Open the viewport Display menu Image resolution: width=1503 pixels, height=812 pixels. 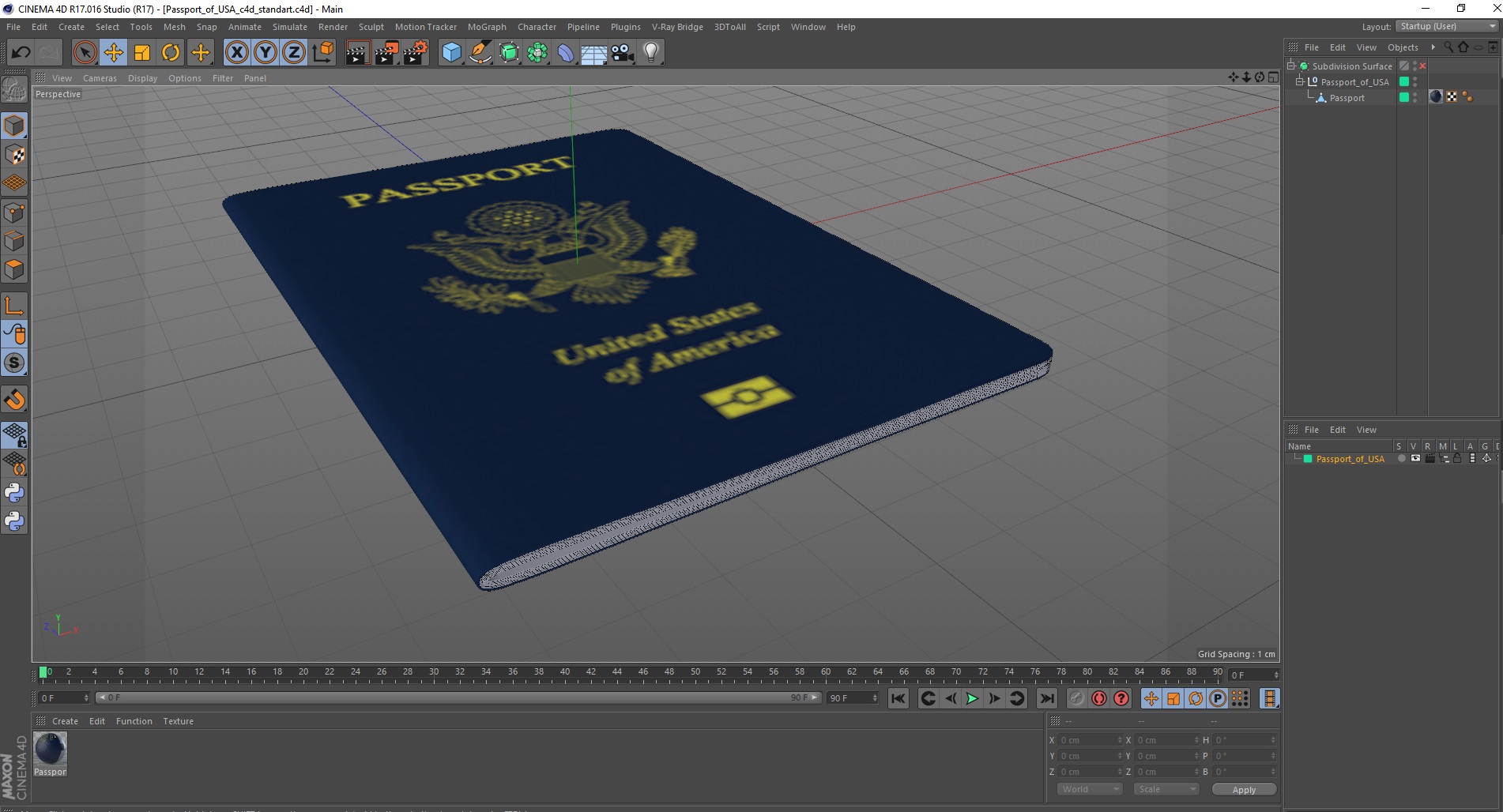[x=143, y=78]
